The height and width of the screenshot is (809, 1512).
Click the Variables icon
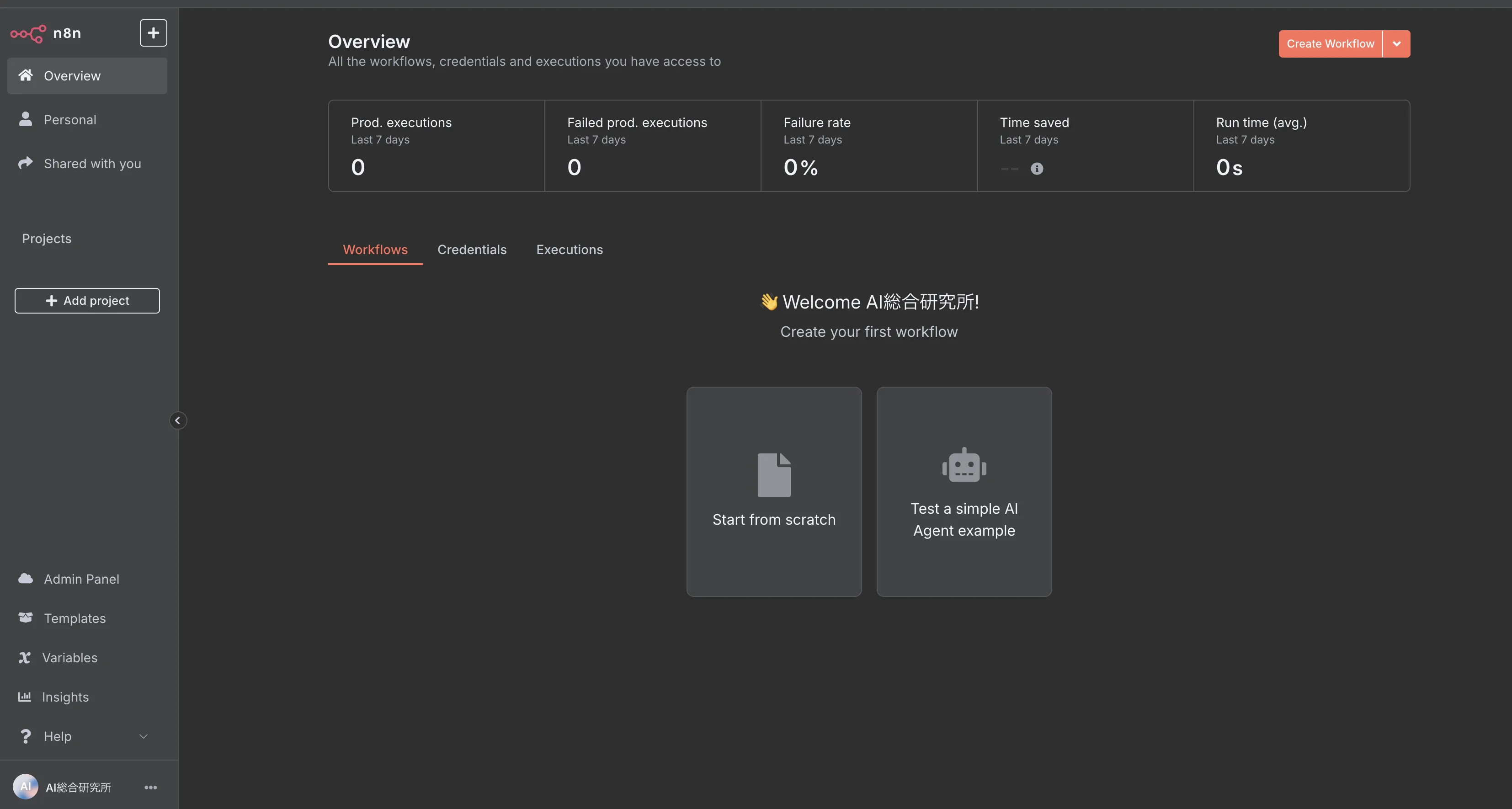[x=24, y=658]
